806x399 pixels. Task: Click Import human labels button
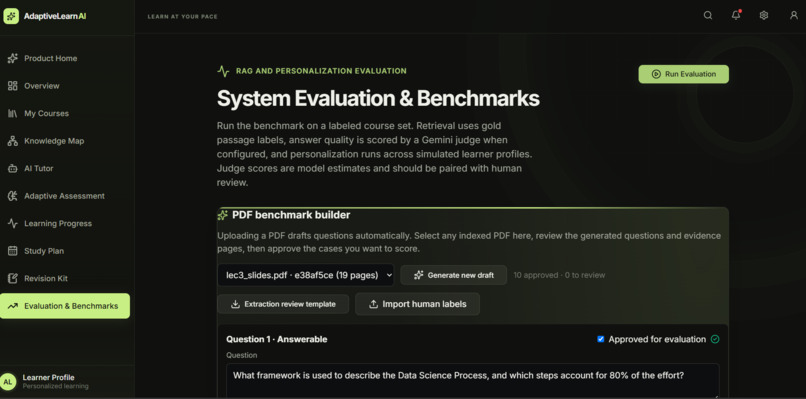[x=417, y=304]
